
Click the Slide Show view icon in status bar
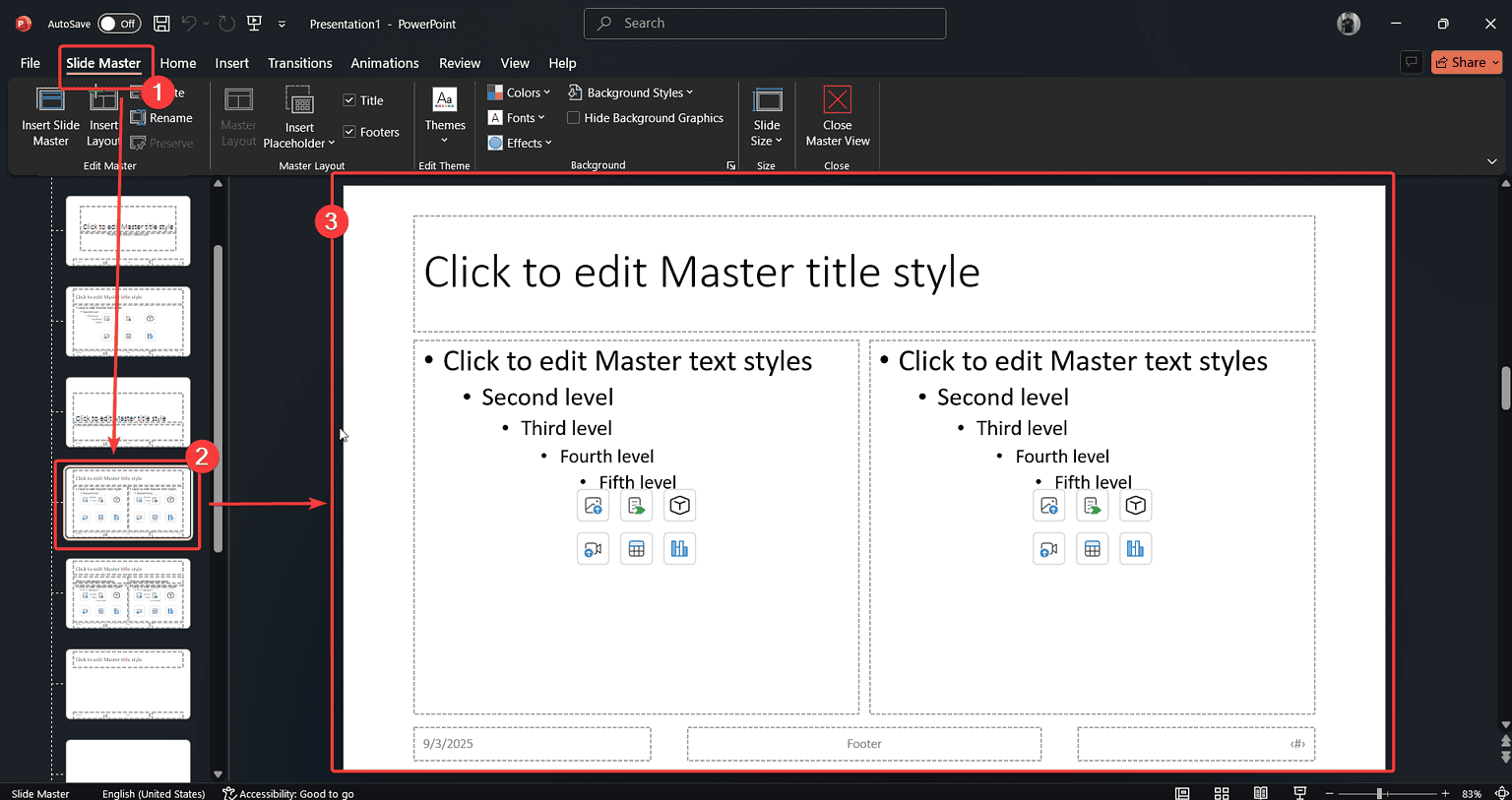pyautogui.click(x=1299, y=792)
